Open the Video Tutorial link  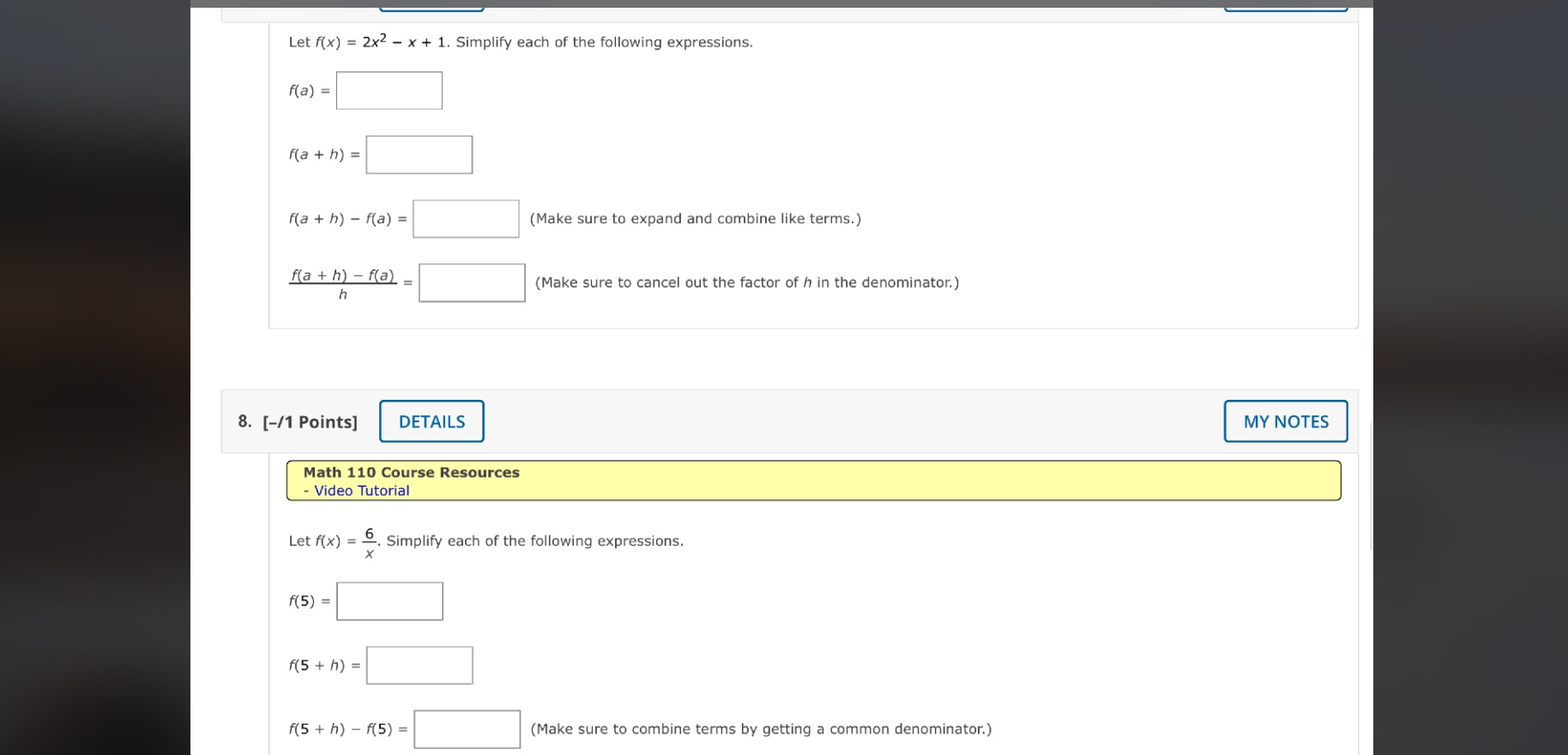tap(359, 490)
